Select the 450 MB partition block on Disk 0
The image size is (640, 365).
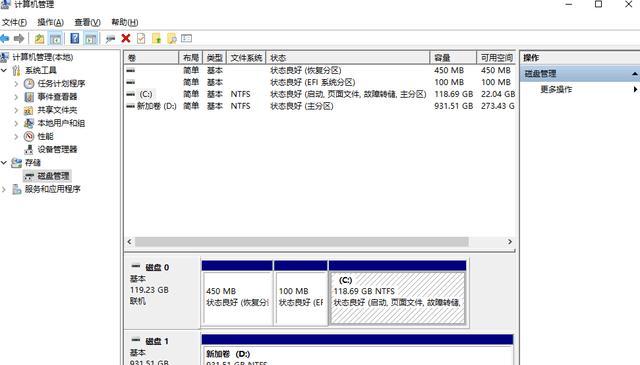(x=237, y=293)
